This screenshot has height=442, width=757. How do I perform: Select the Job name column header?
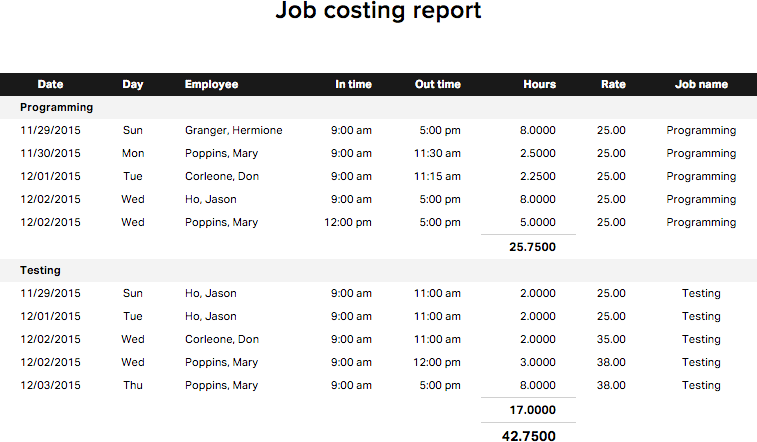[x=701, y=85]
